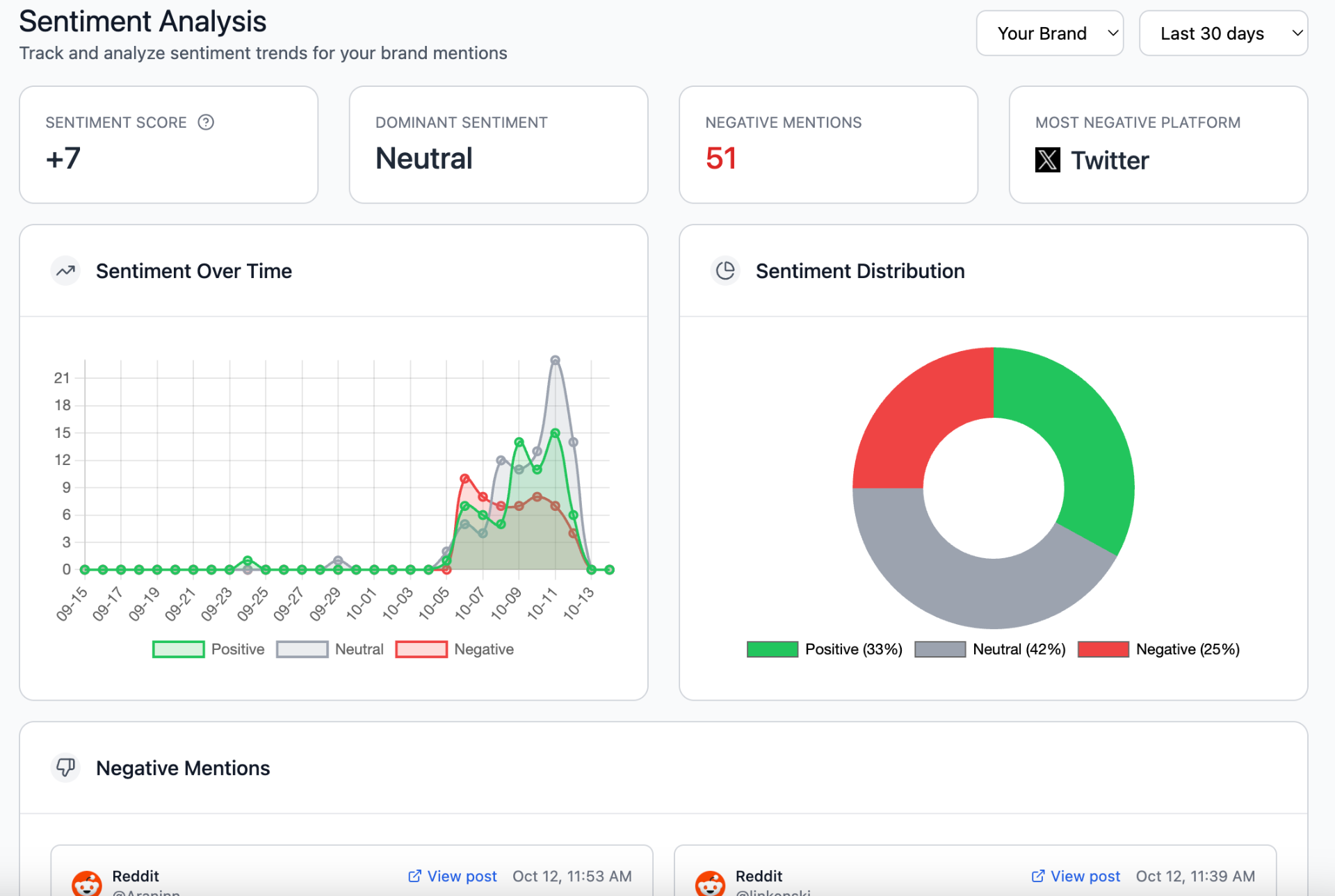Open the Last 30 days date range dropdown
The height and width of the screenshot is (896, 1335).
(x=1213, y=33)
